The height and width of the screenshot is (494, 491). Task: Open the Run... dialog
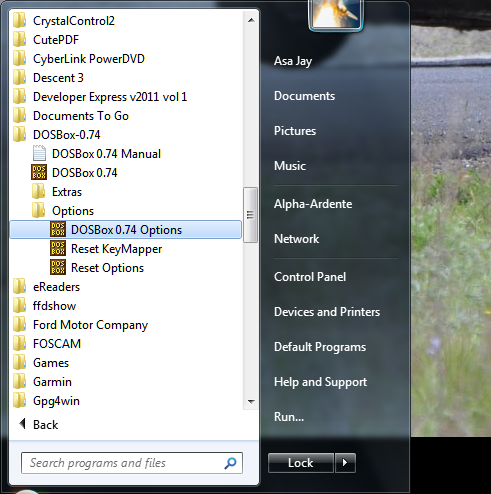(x=289, y=417)
